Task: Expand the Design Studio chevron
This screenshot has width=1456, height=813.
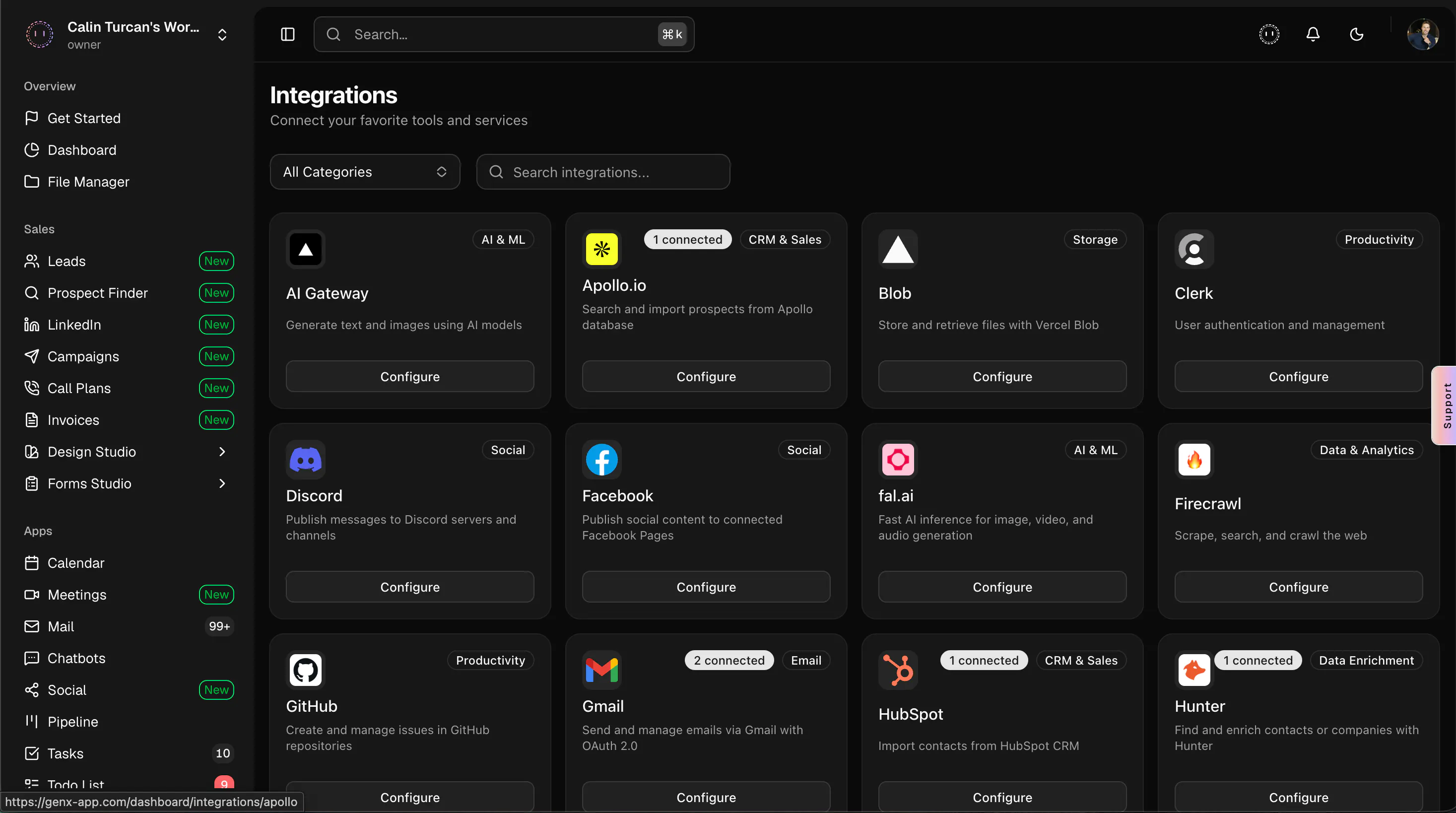Action: [x=222, y=452]
